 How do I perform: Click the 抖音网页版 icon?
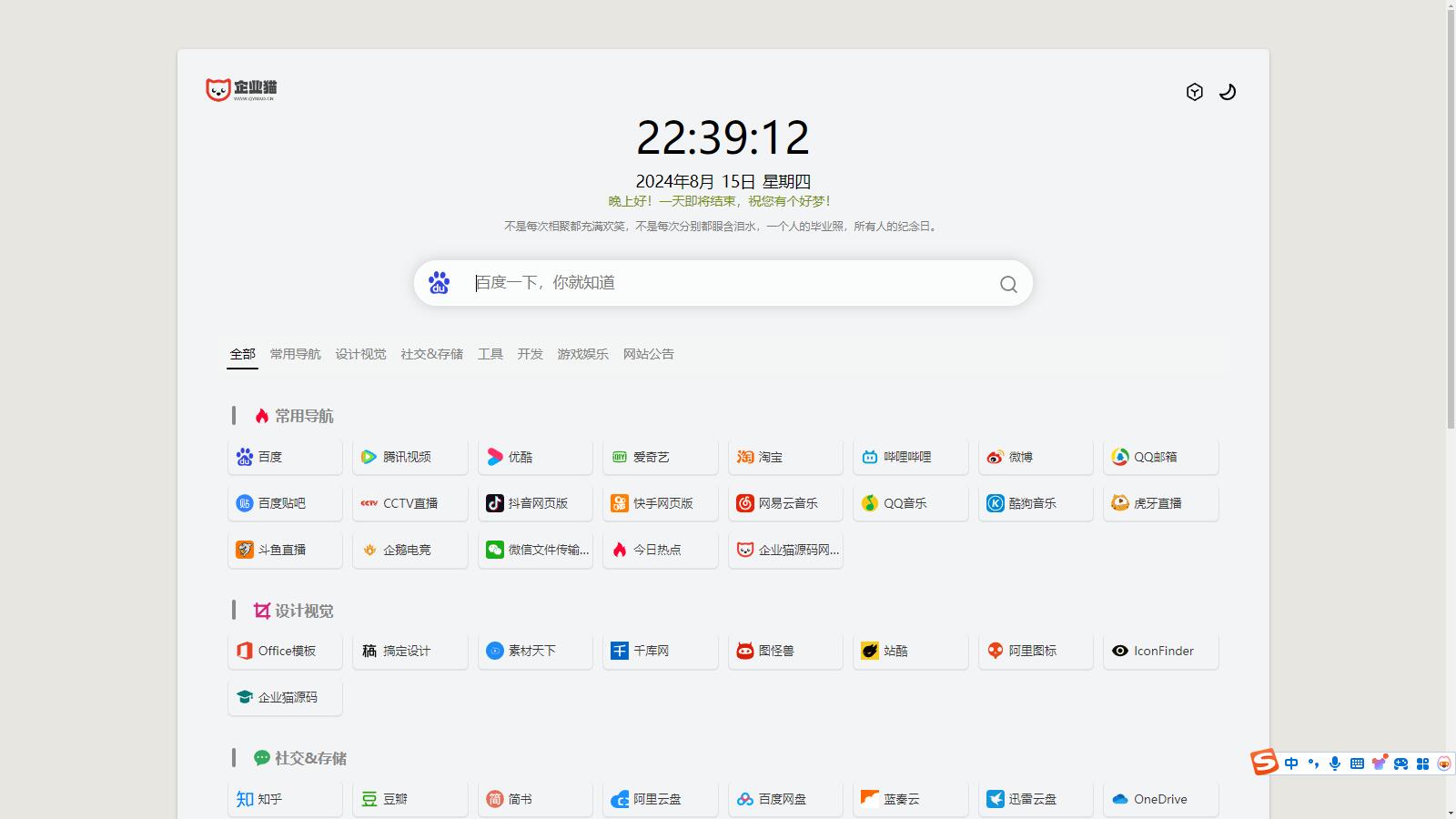495,503
